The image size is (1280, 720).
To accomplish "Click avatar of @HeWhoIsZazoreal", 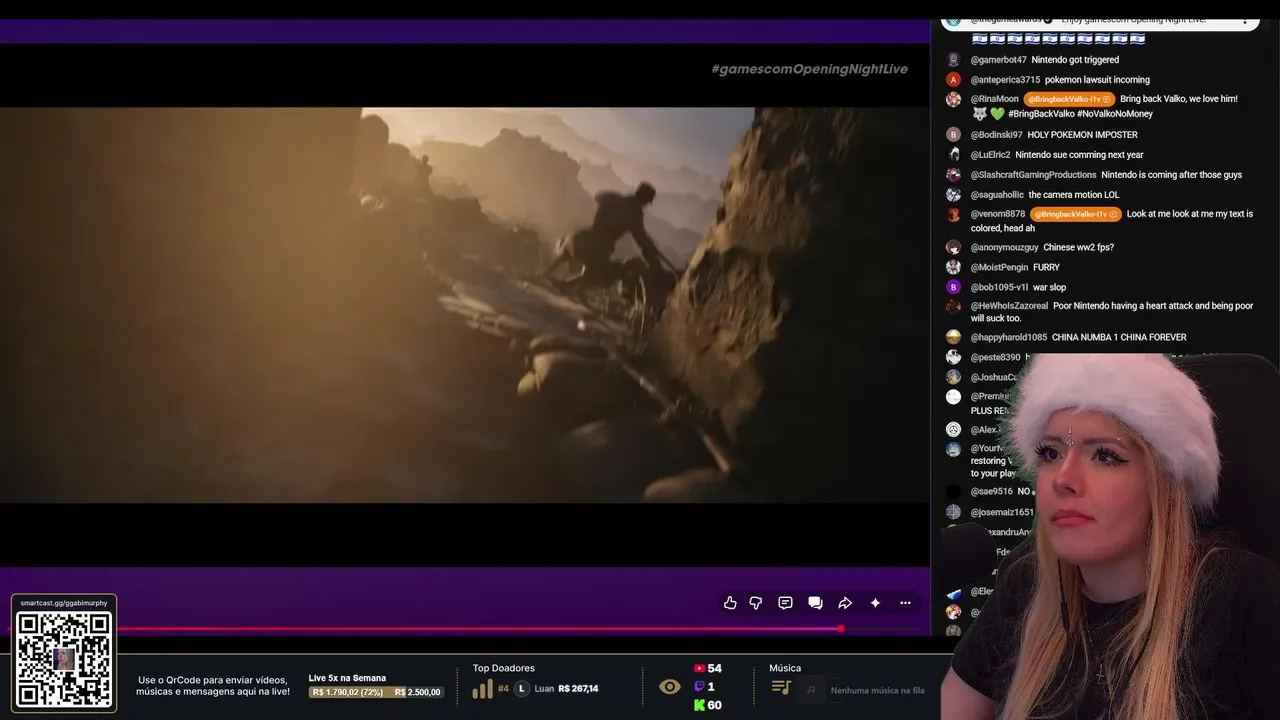I will (x=953, y=306).
